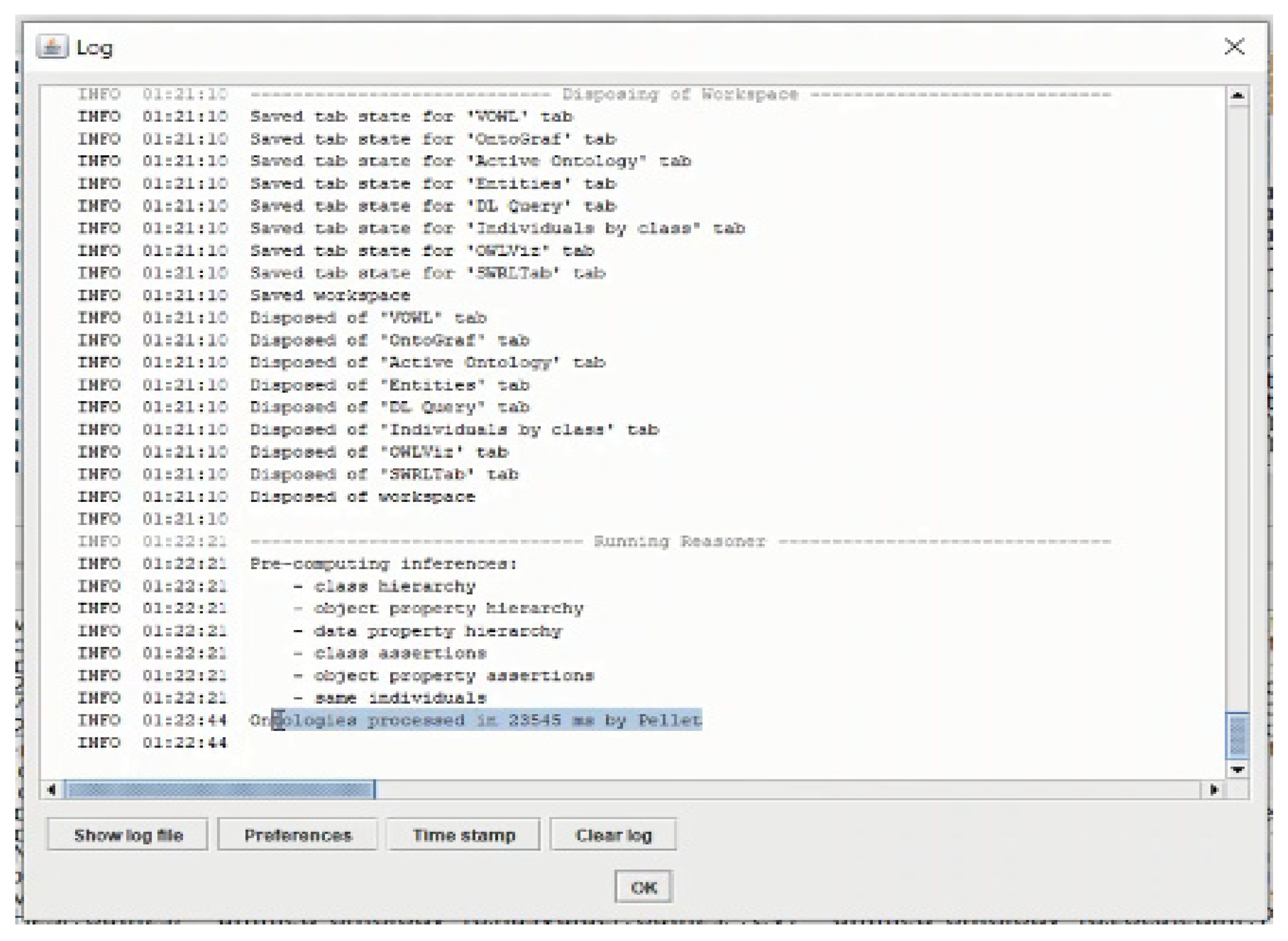Click the Java icon in the title bar

52,47
